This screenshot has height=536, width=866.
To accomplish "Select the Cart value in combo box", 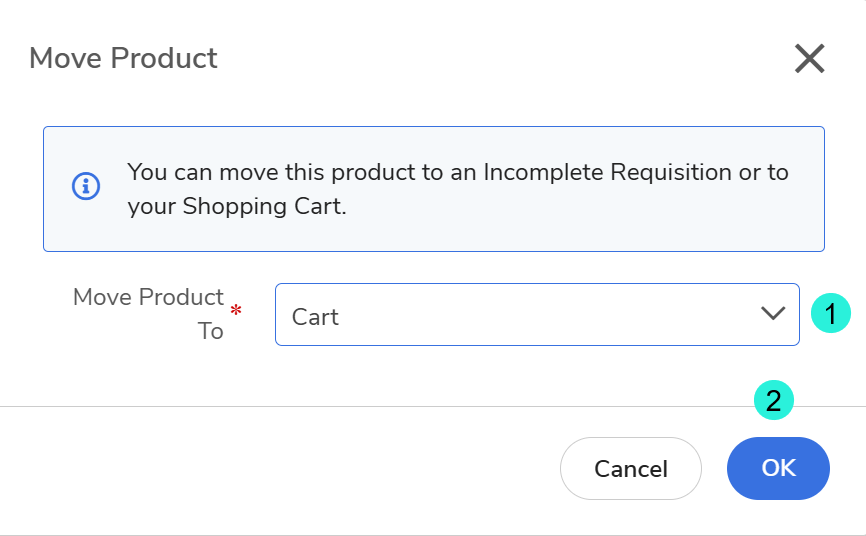I will tap(315, 317).
